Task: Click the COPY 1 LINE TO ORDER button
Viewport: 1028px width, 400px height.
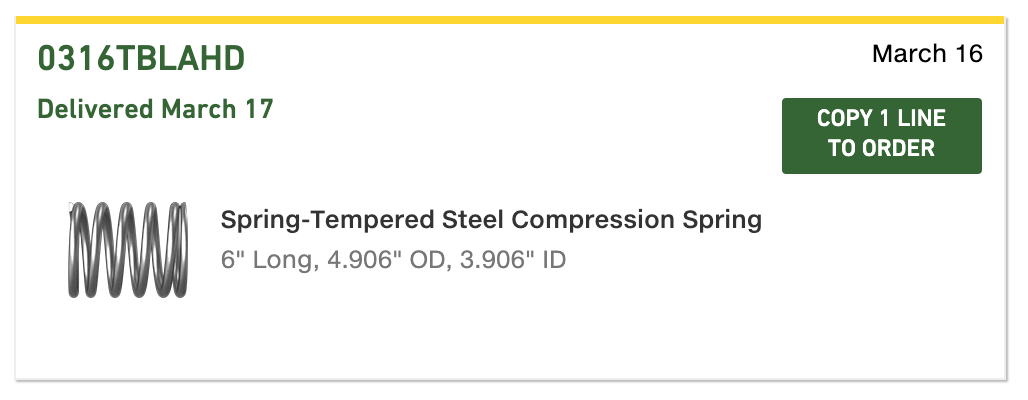Action: [881, 136]
